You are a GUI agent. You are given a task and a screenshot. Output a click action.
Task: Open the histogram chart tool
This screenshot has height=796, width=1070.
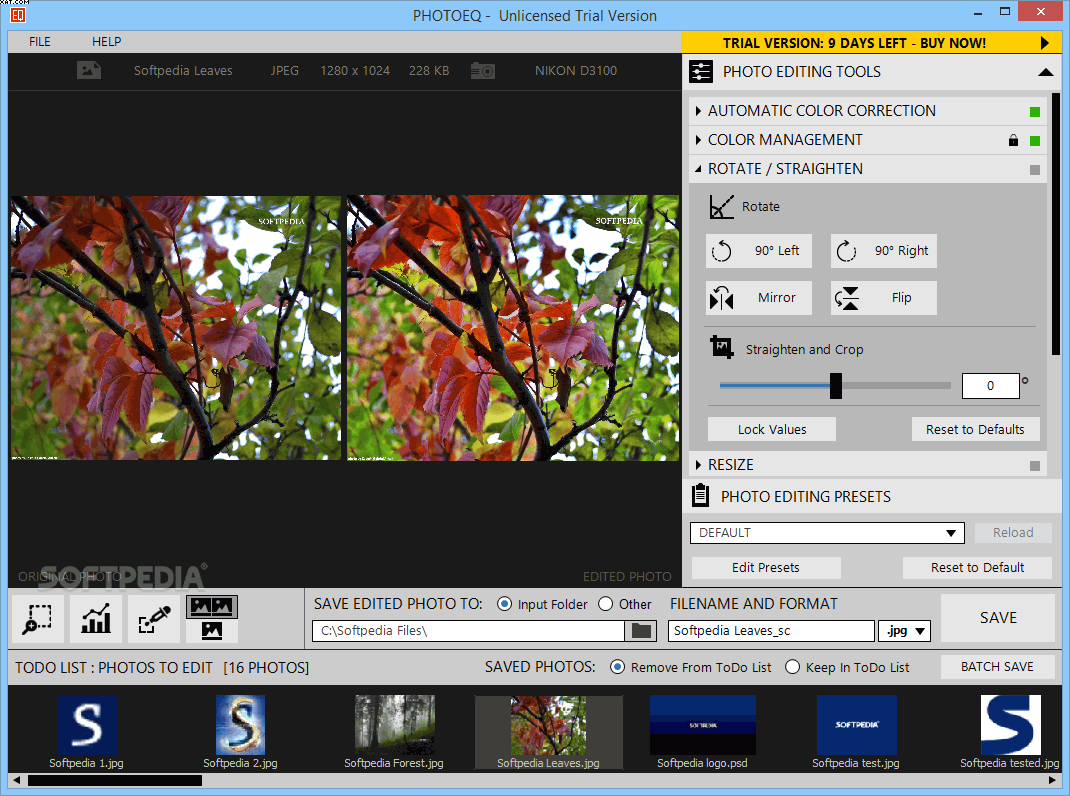click(x=96, y=619)
